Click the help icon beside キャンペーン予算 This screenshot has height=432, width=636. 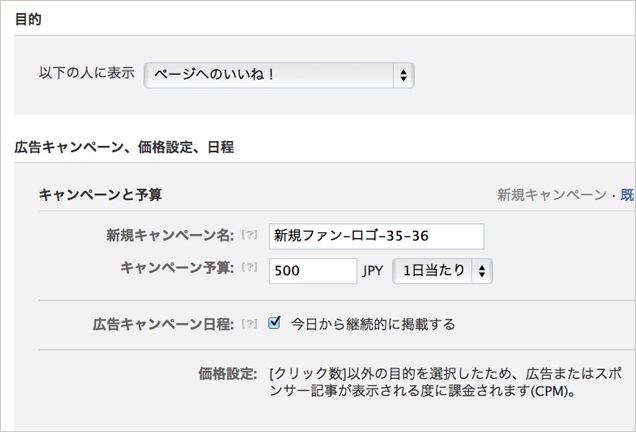click(250, 268)
